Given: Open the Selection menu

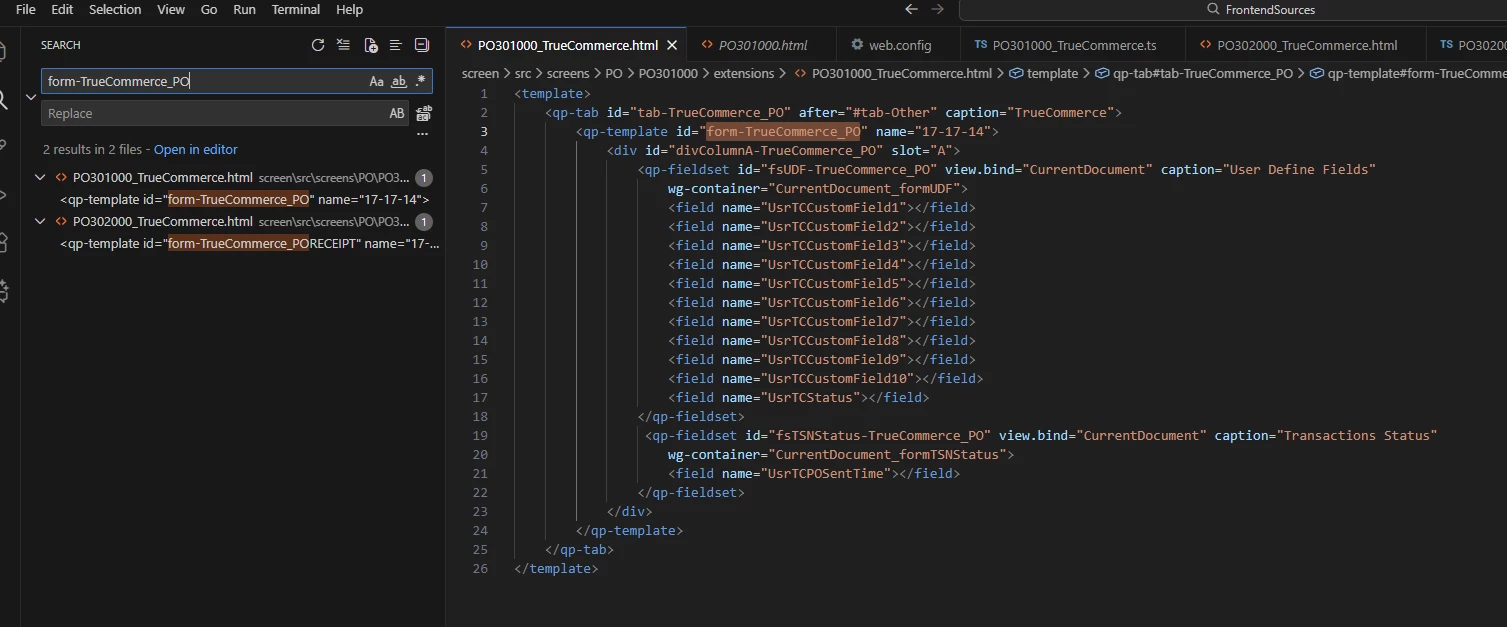Looking at the screenshot, I should (x=115, y=9).
